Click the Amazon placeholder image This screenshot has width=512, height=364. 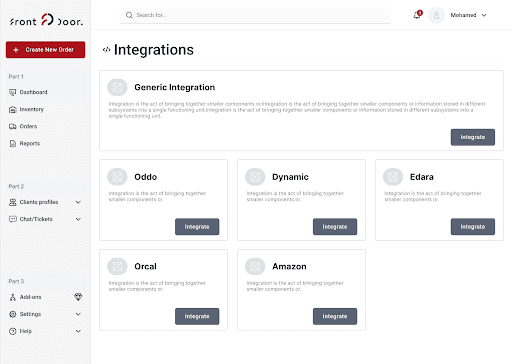pos(255,266)
